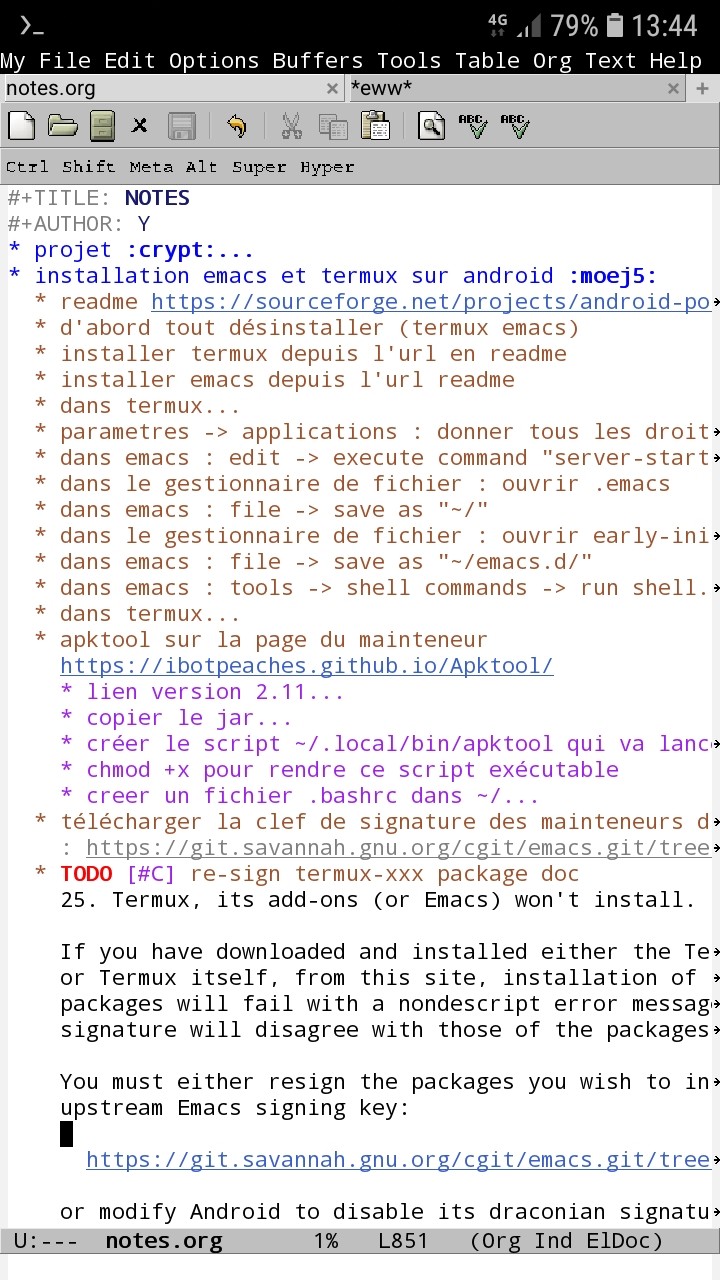
Task: Open the Help menu
Action: [x=676, y=61]
